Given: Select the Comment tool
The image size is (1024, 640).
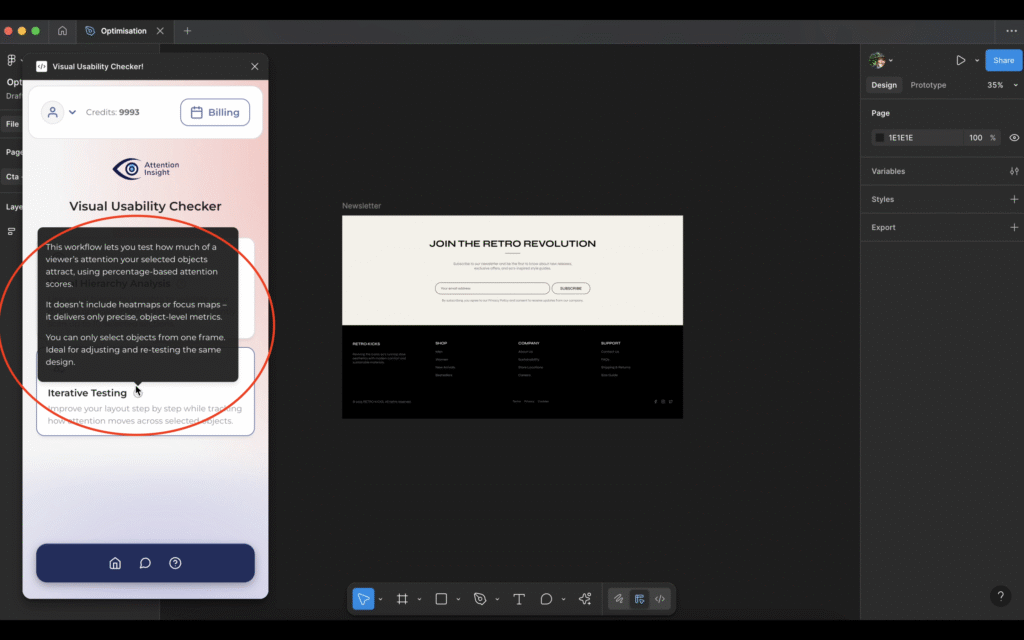Looking at the screenshot, I should (x=546, y=599).
